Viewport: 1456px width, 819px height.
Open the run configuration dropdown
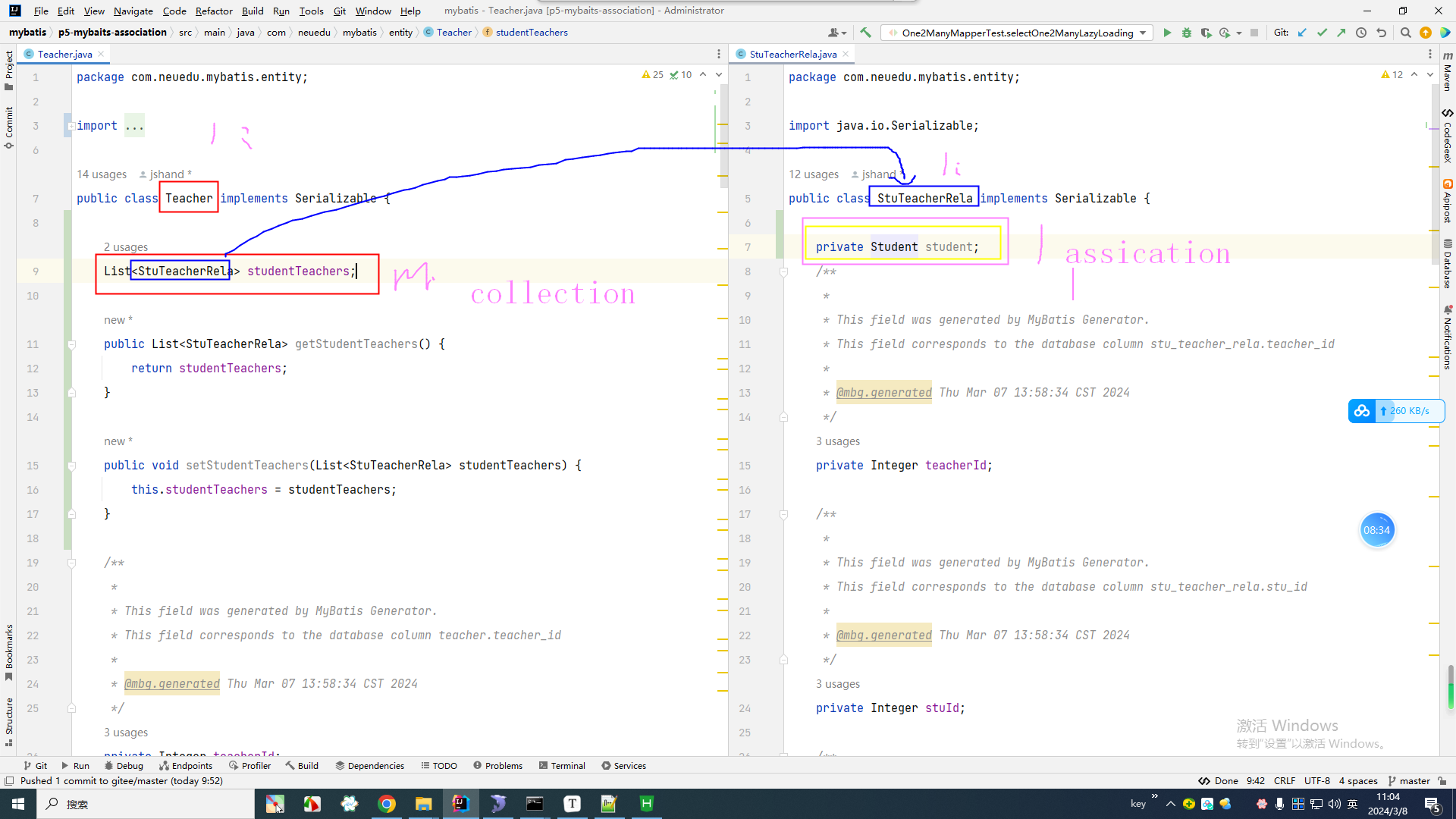pyautogui.click(x=1016, y=33)
